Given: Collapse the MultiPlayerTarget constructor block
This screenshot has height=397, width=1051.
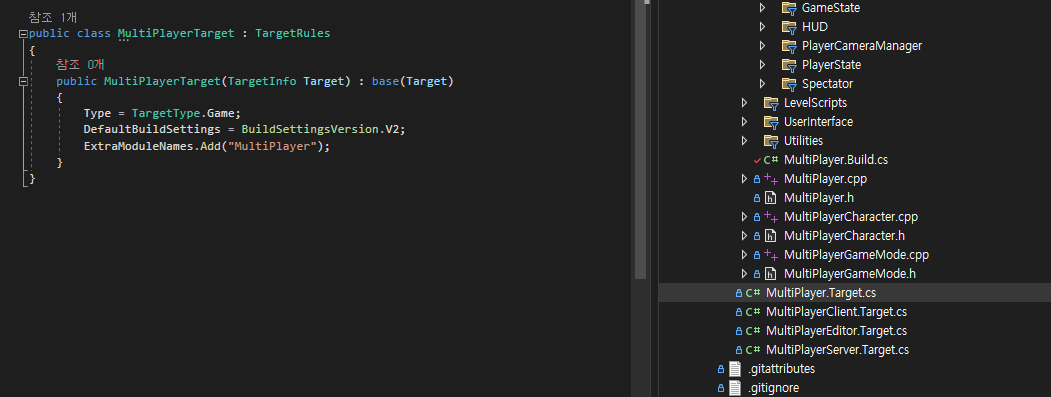Looking at the screenshot, I should click(x=23, y=82).
